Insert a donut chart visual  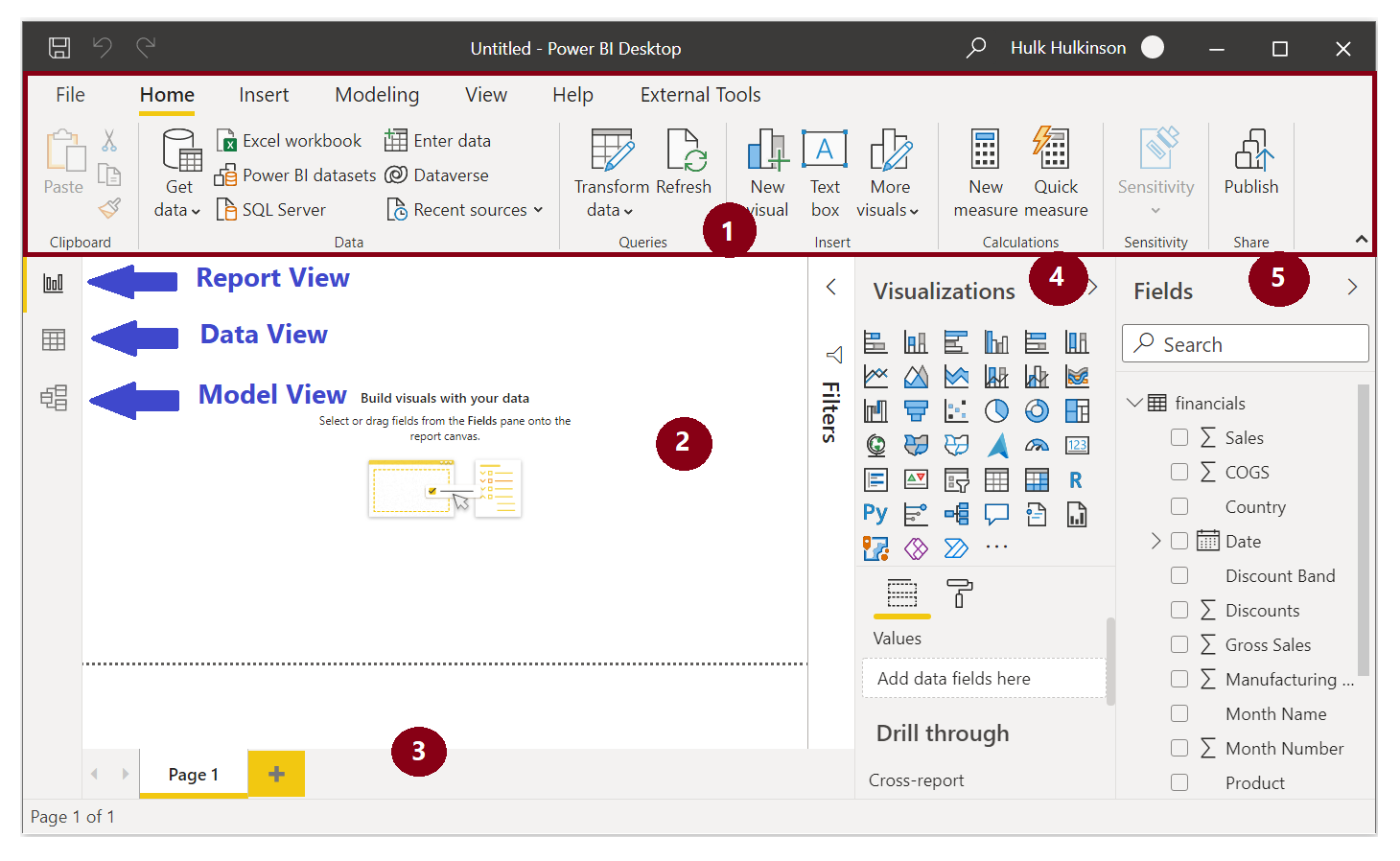click(x=1037, y=410)
